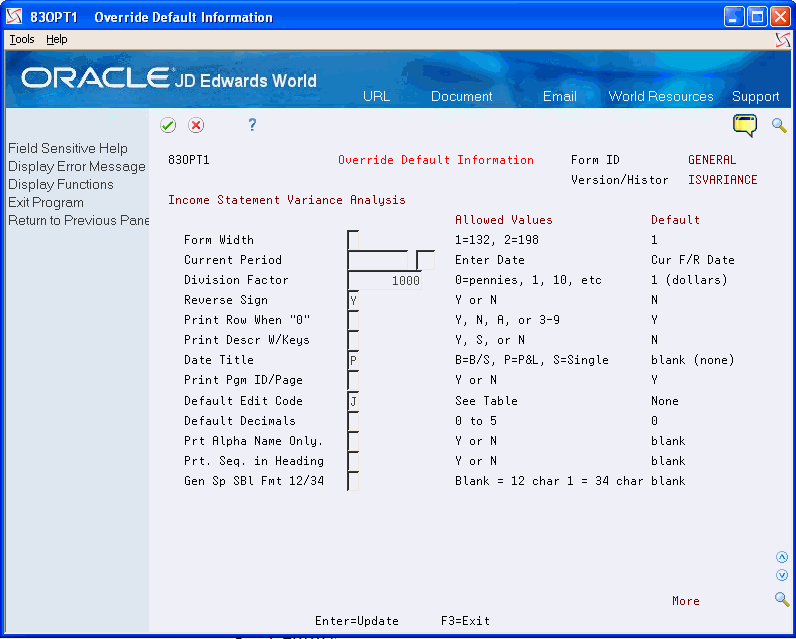
Task: Click the Allowed Values column header
Action: 504,220
